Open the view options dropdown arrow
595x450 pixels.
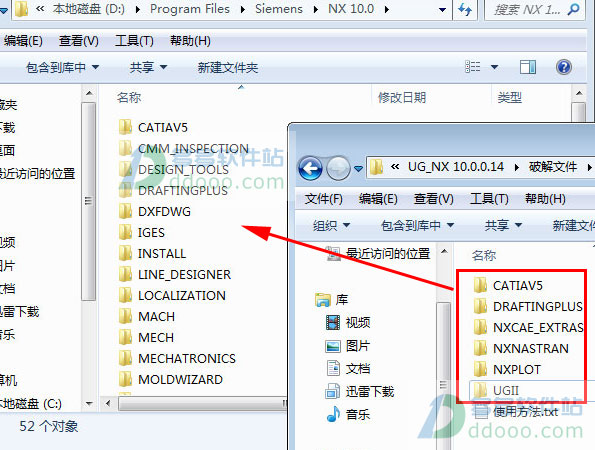coord(494,68)
